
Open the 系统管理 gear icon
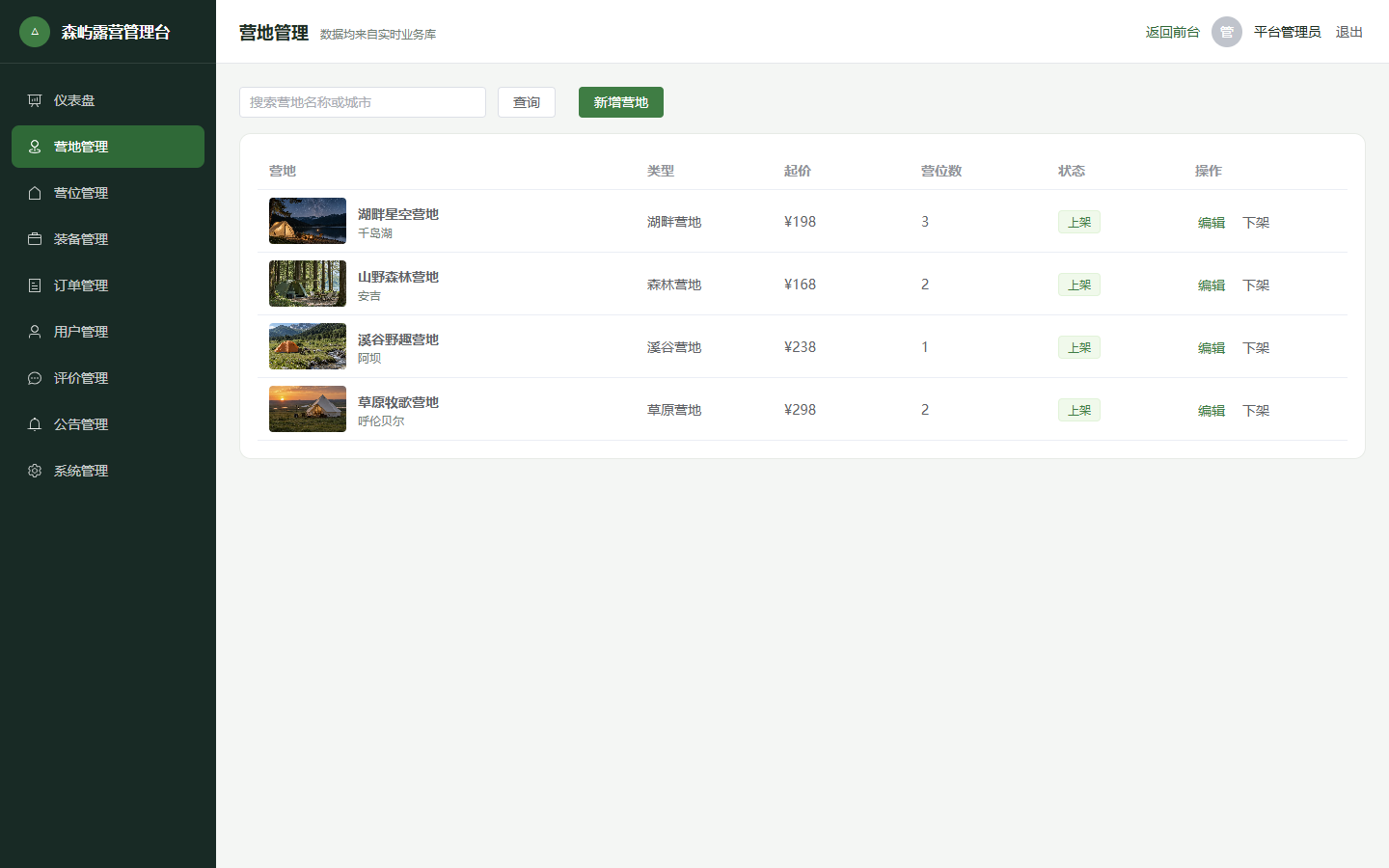point(35,471)
